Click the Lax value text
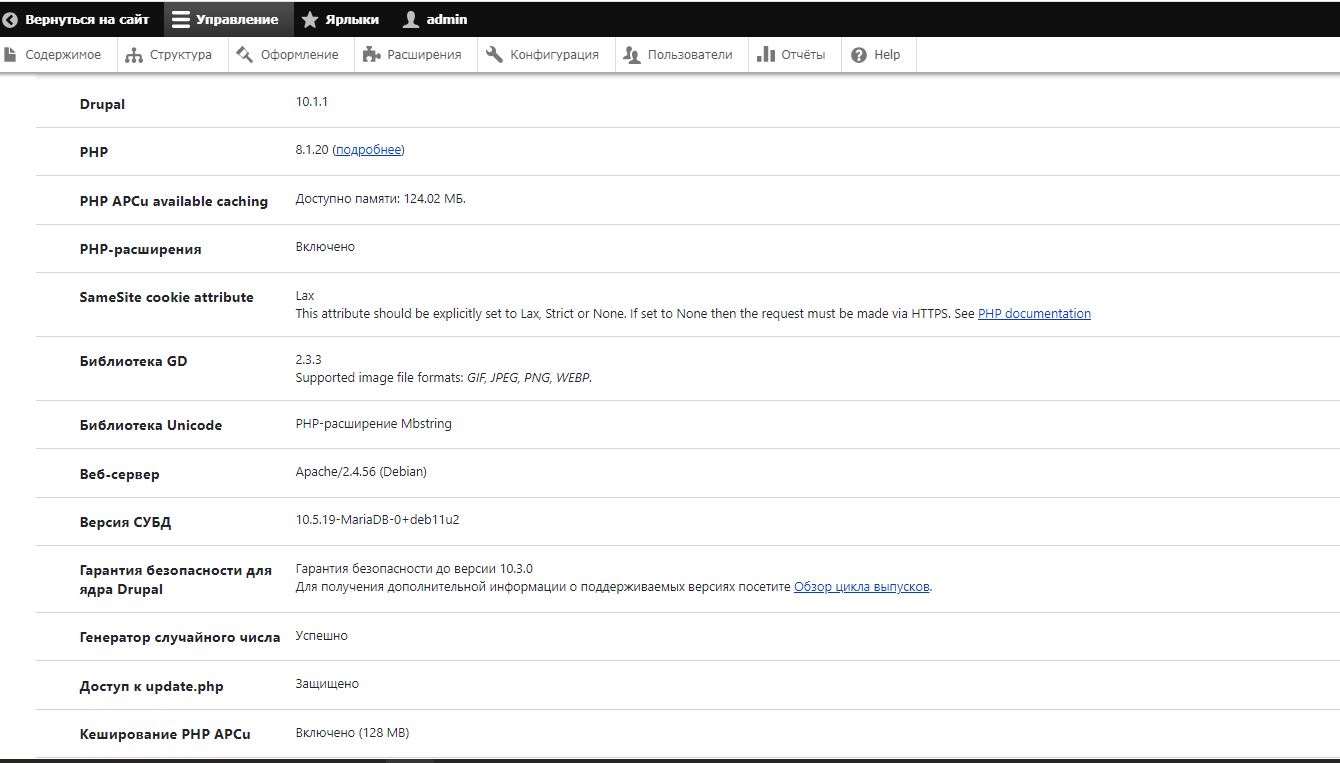The height and width of the screenshot is (763, 1340). (x=305, y=296)
